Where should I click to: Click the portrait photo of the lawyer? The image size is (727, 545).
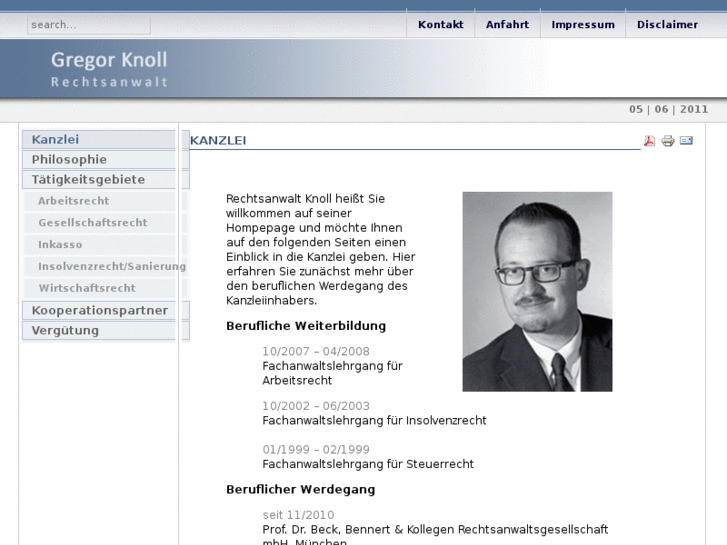(x=537, y=292)
